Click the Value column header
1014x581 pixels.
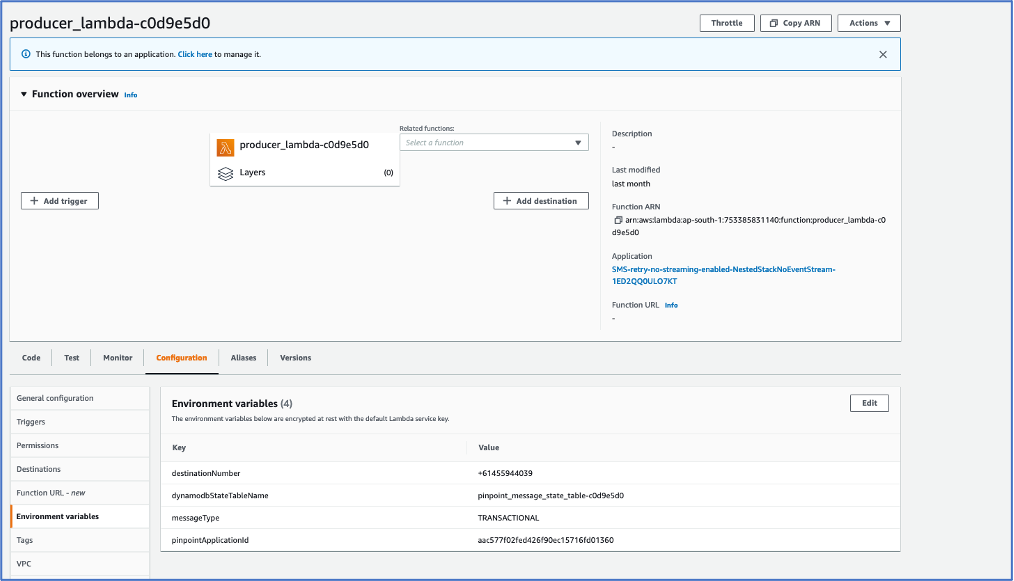tap(489, 448)
